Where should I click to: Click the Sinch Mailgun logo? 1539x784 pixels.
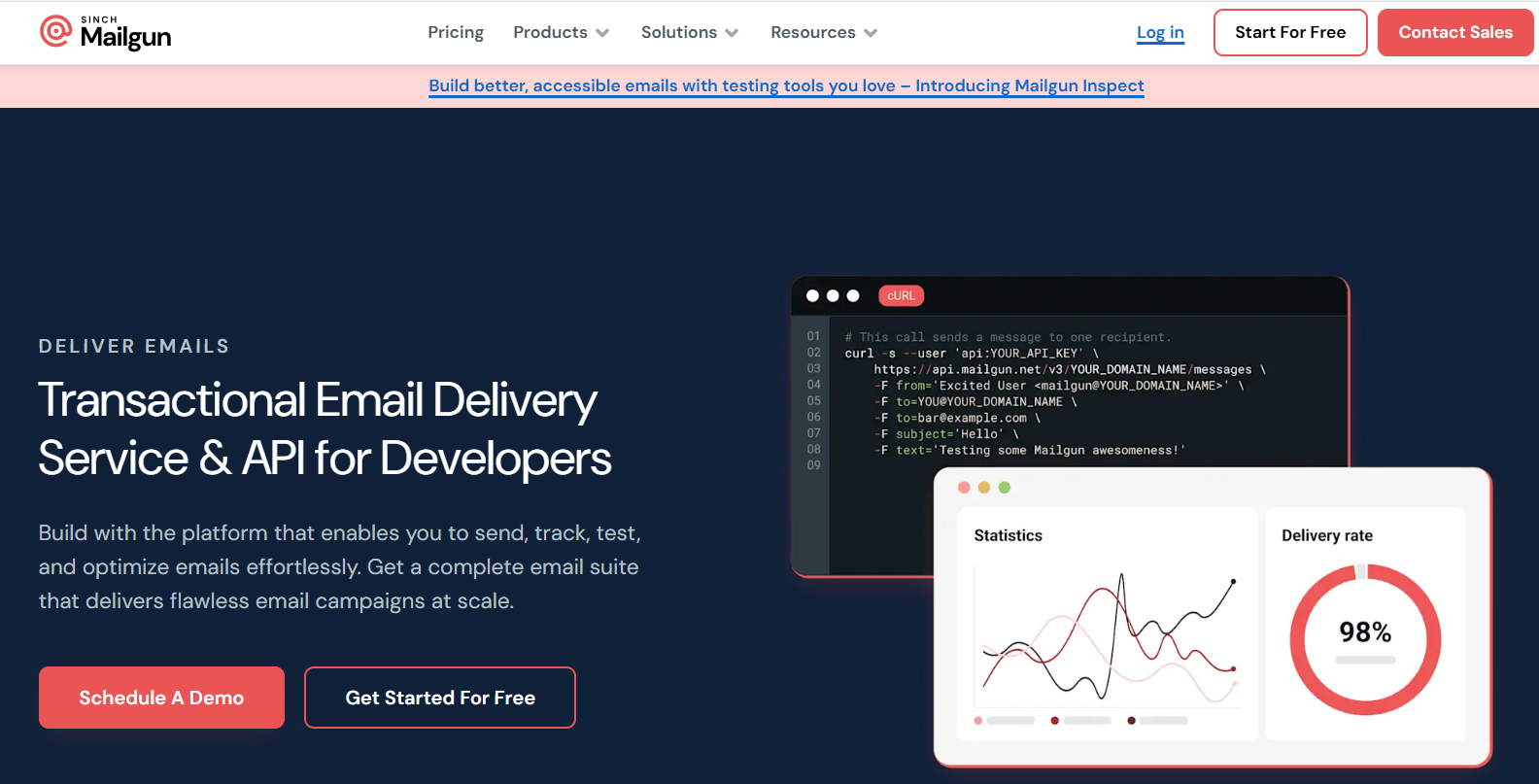point(106,33)
